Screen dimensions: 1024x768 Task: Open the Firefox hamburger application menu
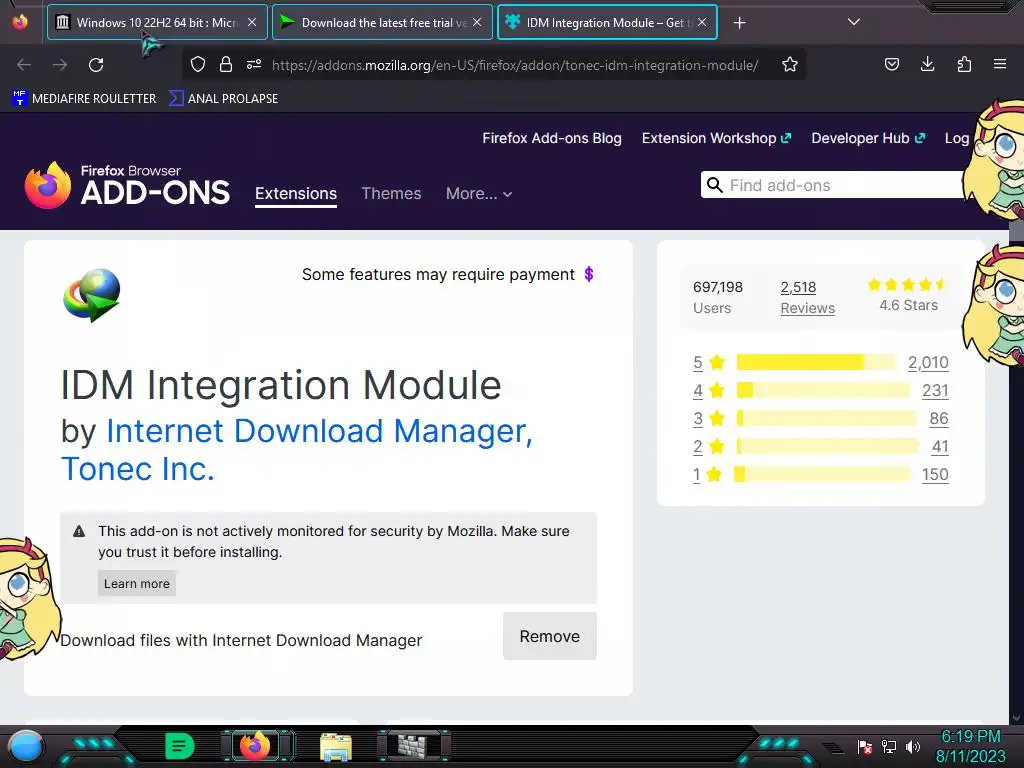[x=1000, y=64]
